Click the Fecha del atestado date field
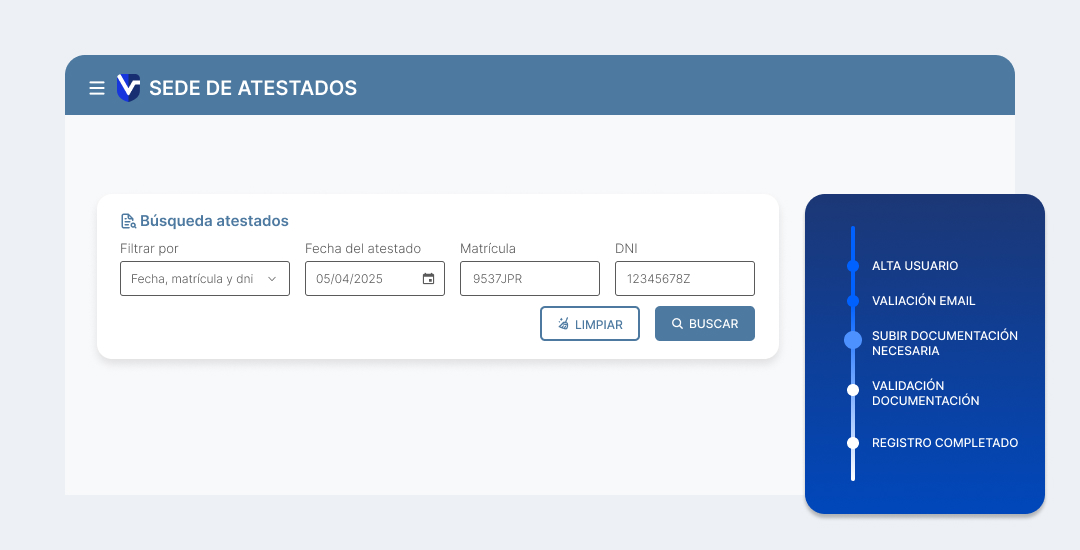Viewport: 1080px width, 550px height. coord(375,279)
